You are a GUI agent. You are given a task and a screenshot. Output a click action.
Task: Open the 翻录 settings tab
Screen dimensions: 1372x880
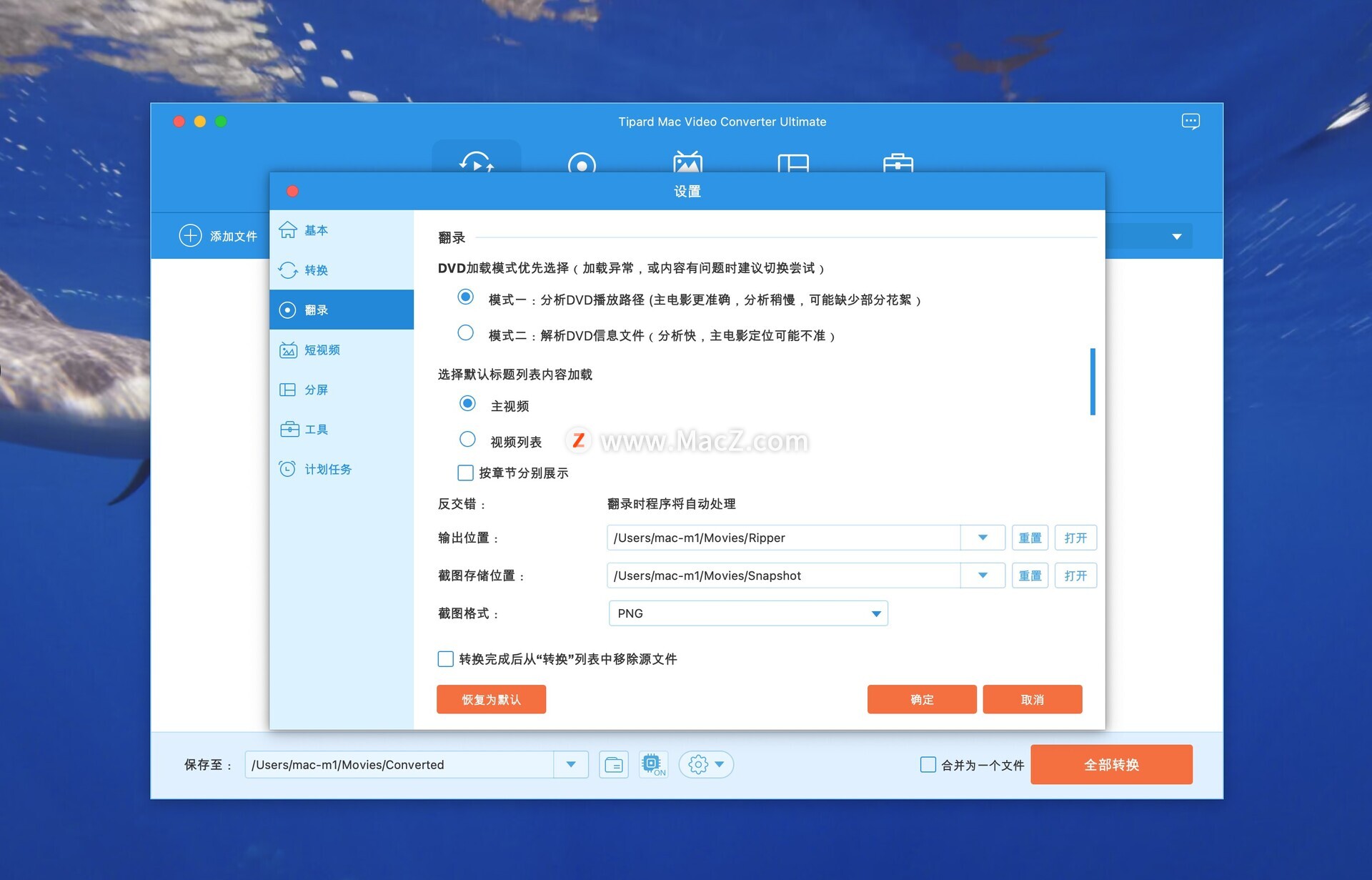point(342,310)
